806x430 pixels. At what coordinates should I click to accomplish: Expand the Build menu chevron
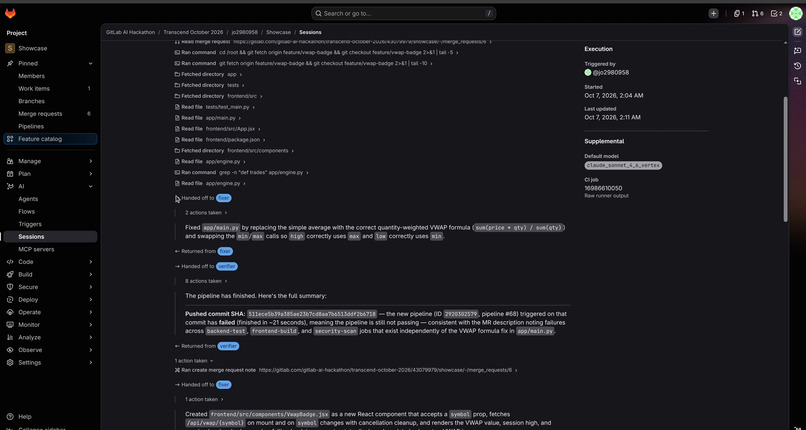90,274
